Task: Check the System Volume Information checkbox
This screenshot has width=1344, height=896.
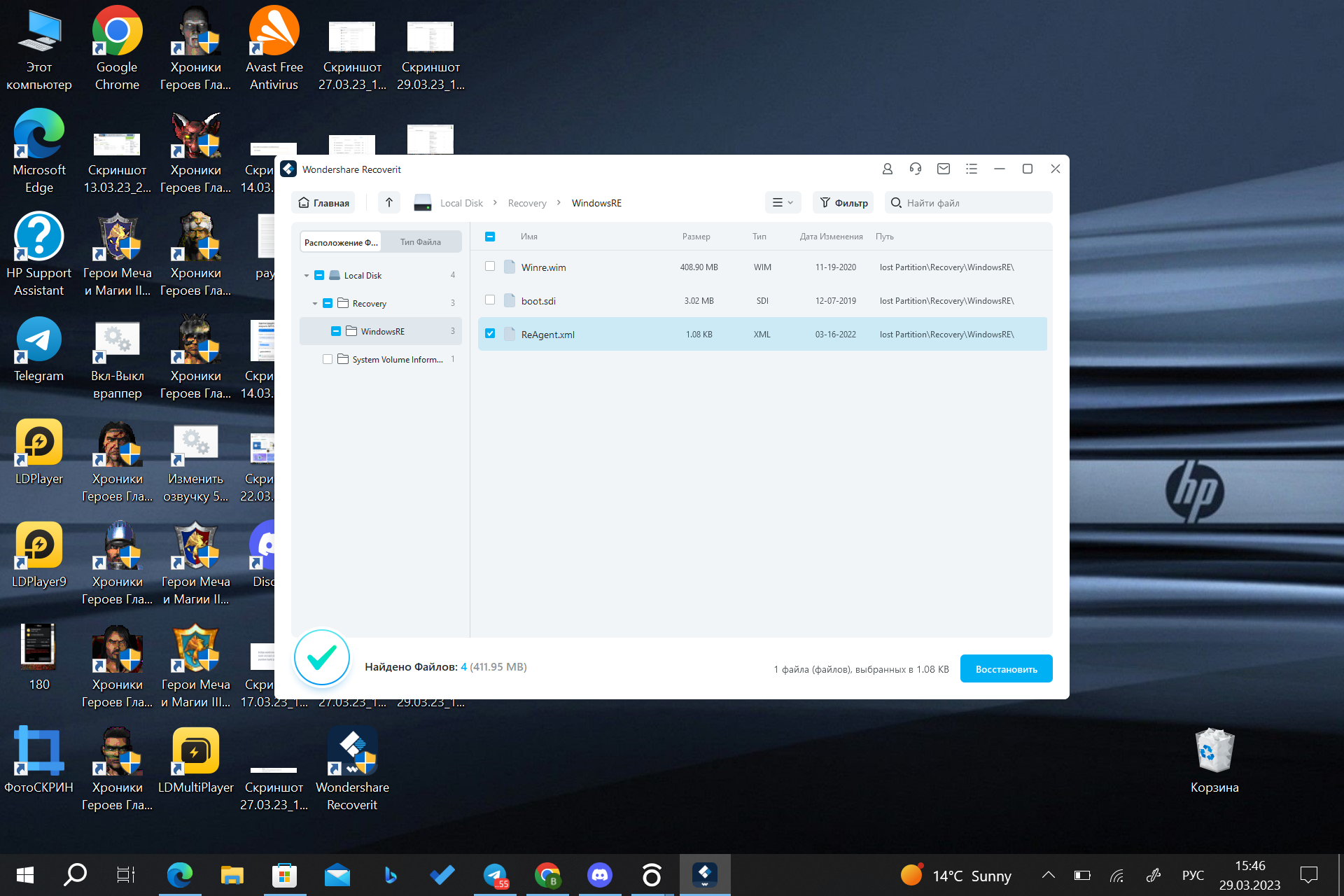Action: [x=328, y=359]
